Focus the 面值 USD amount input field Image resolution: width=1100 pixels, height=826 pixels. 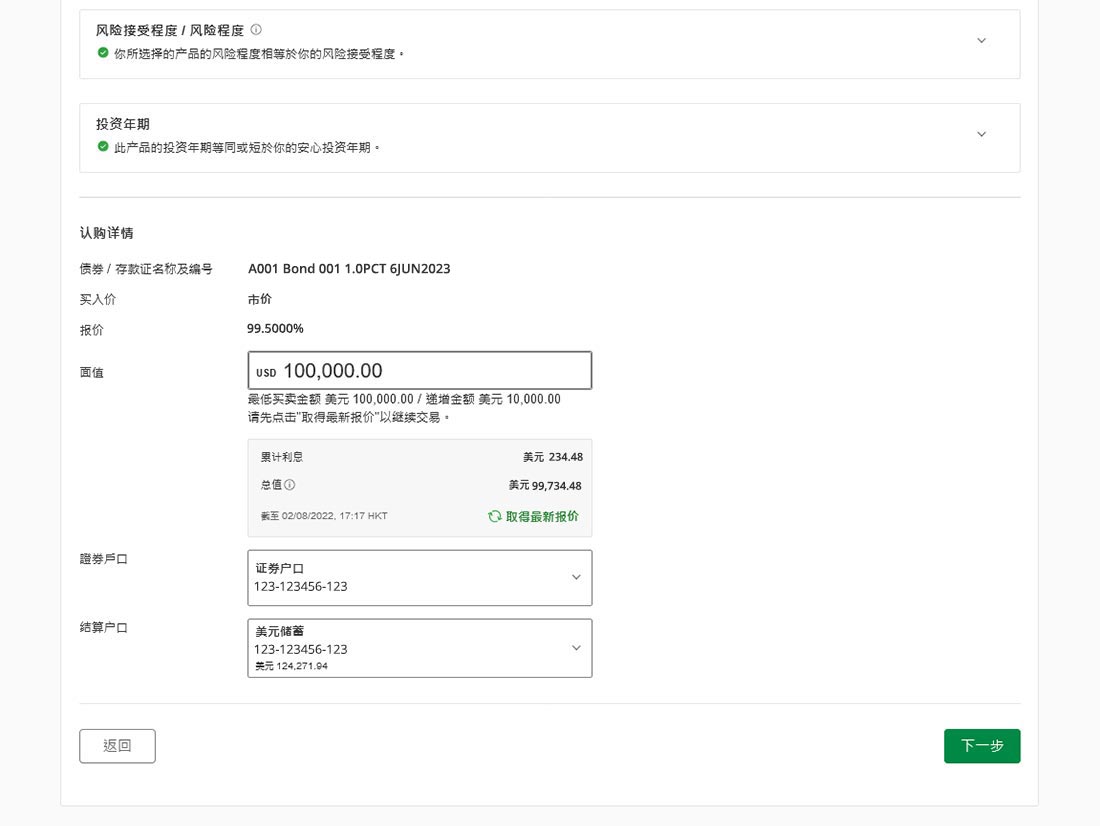(x=420, y=371)
